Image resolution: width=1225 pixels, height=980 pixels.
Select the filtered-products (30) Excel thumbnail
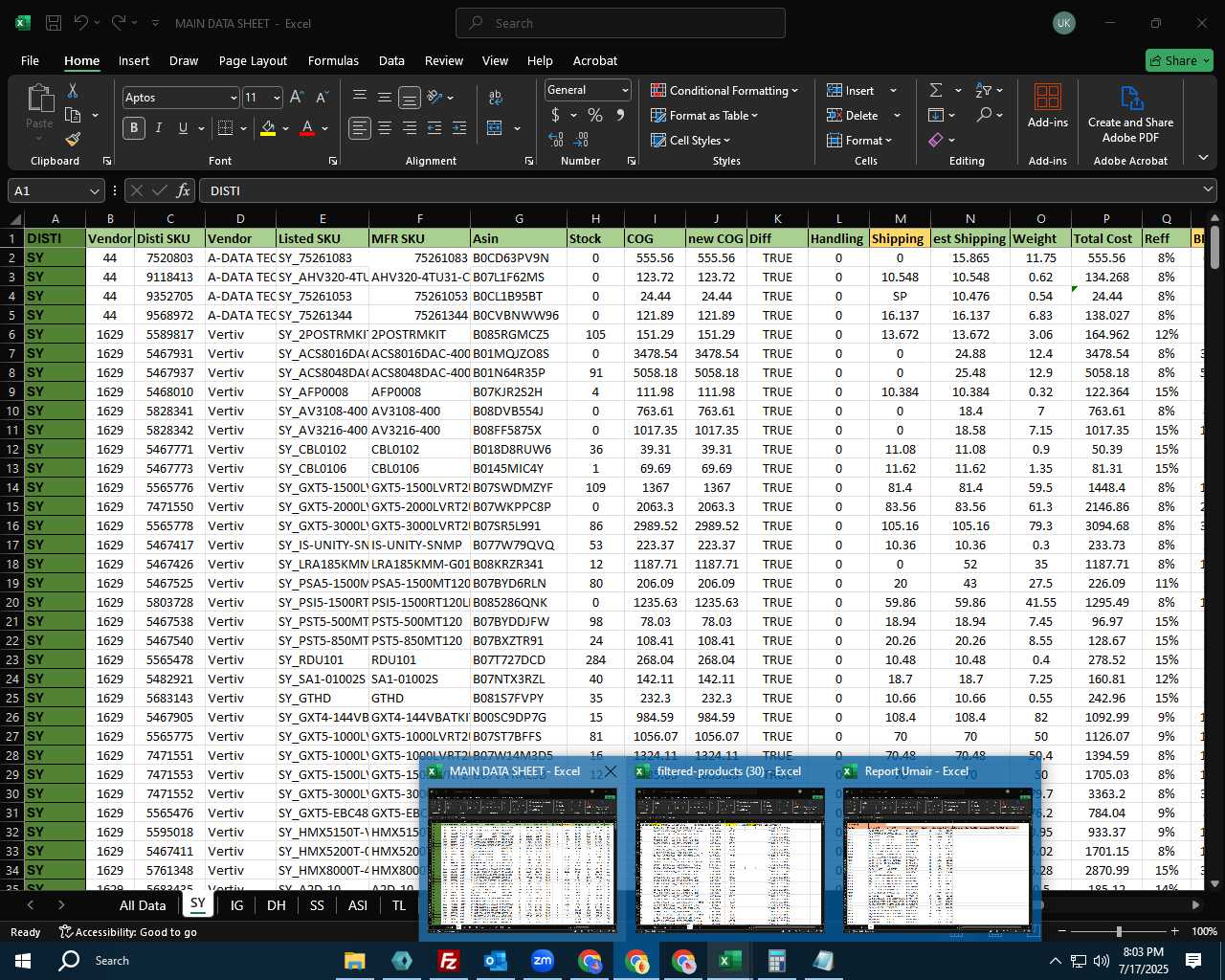coord(730,849)
